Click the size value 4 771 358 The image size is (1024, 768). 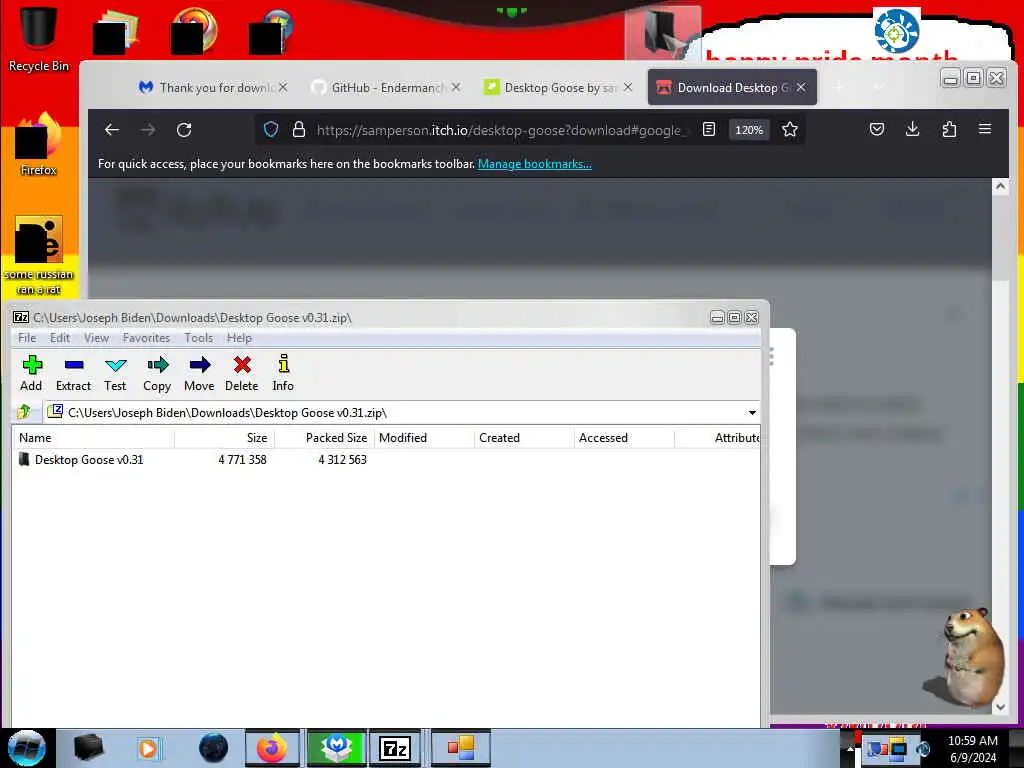[242, 460]
